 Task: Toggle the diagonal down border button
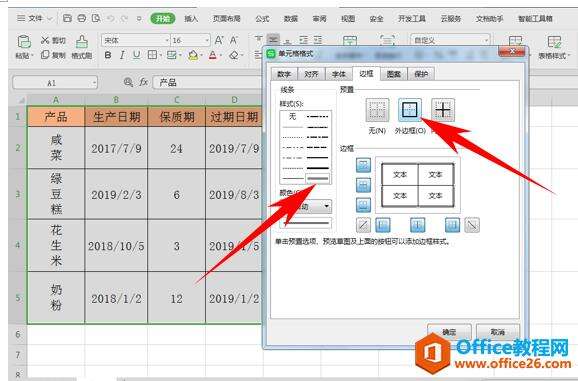[472, 225]
